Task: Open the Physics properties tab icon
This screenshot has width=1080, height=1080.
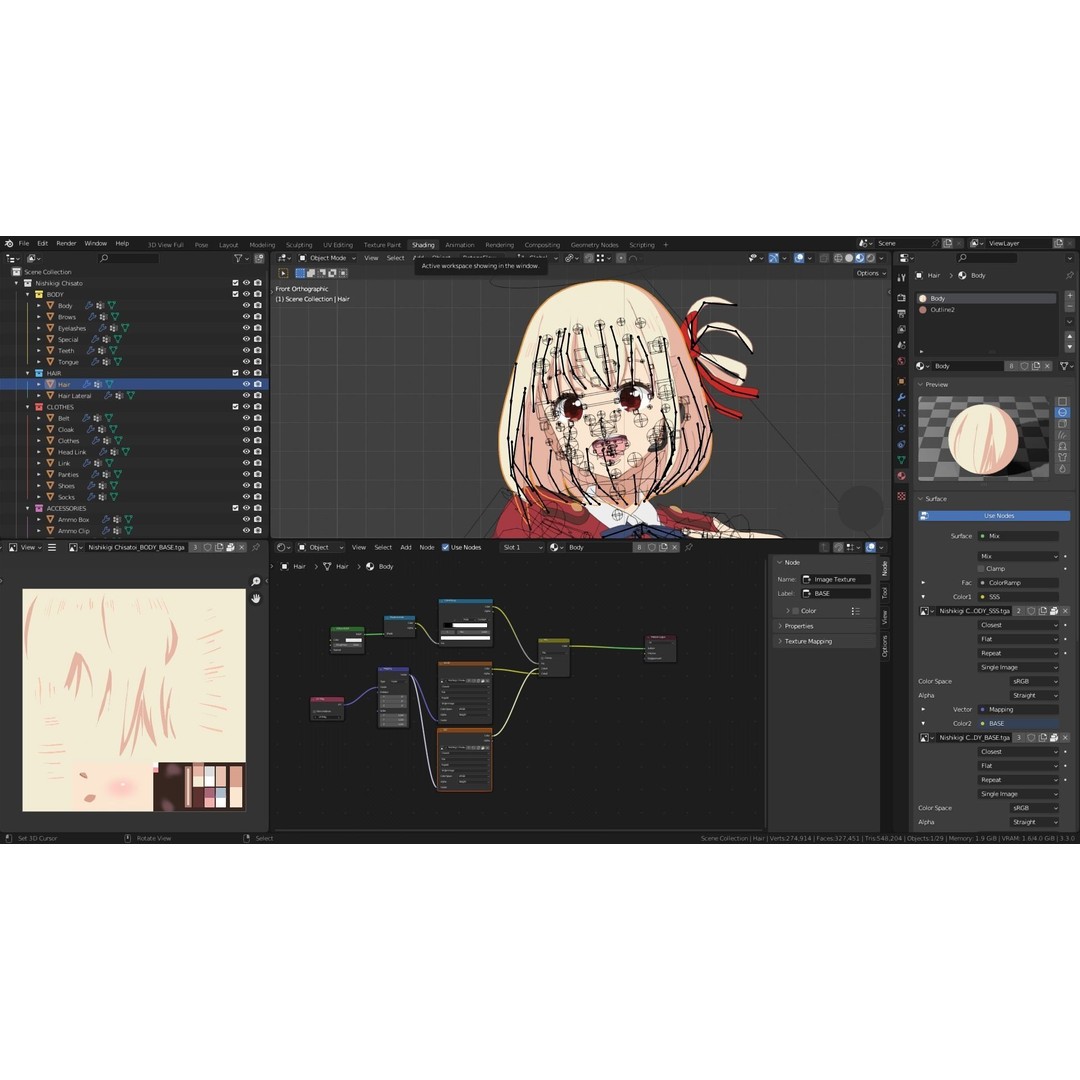Action: [901, 428]
